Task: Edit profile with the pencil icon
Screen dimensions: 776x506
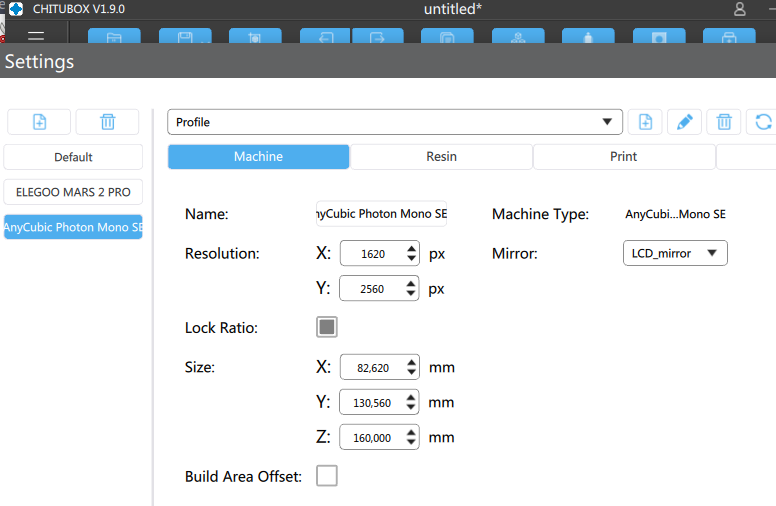Action: point(684,122)
